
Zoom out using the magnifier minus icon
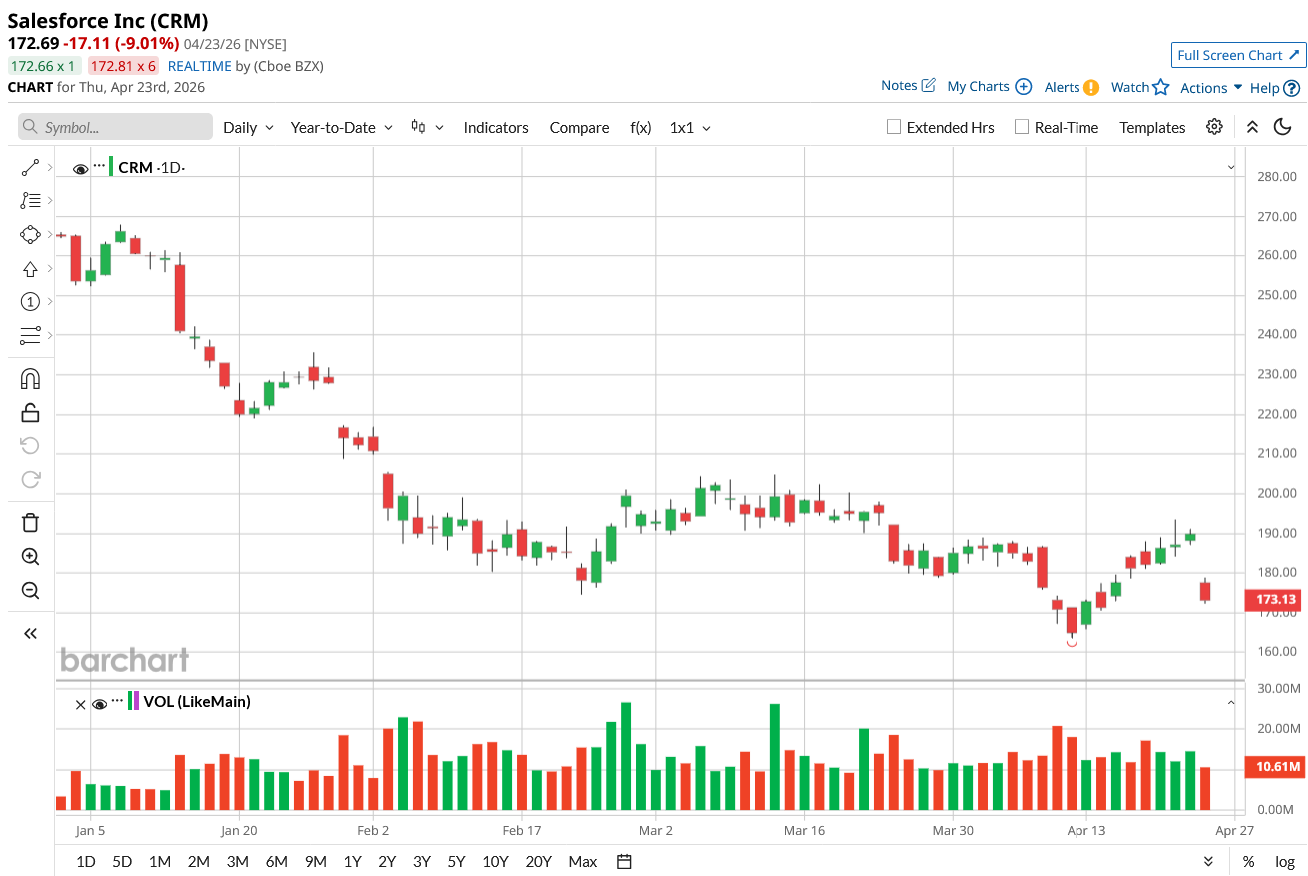(30, 590)
